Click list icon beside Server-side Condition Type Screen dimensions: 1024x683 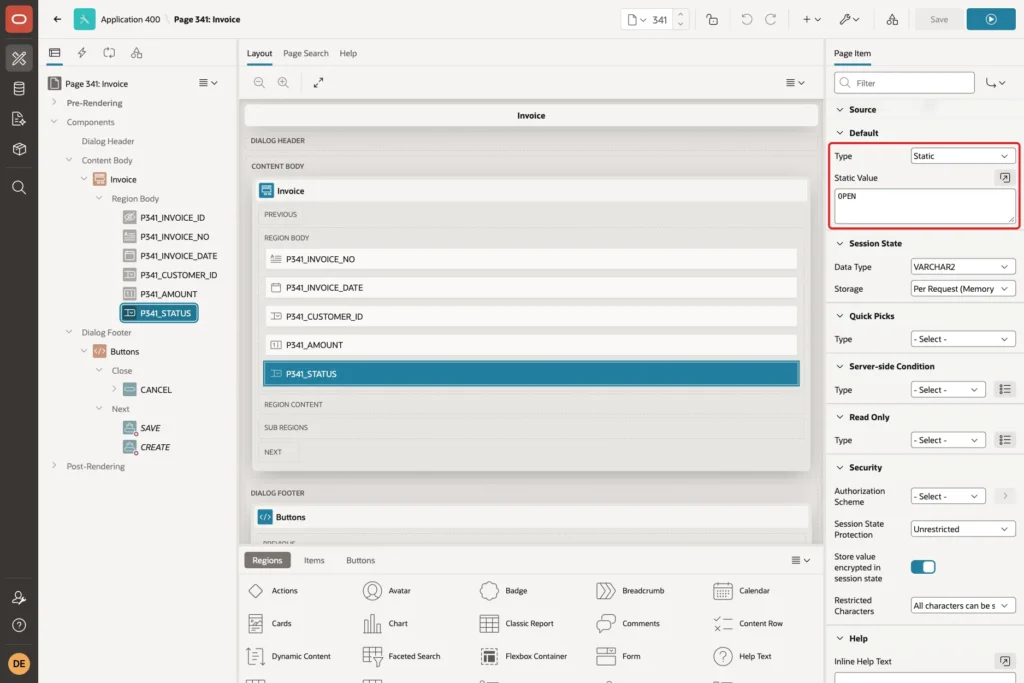coord(1004,390)
